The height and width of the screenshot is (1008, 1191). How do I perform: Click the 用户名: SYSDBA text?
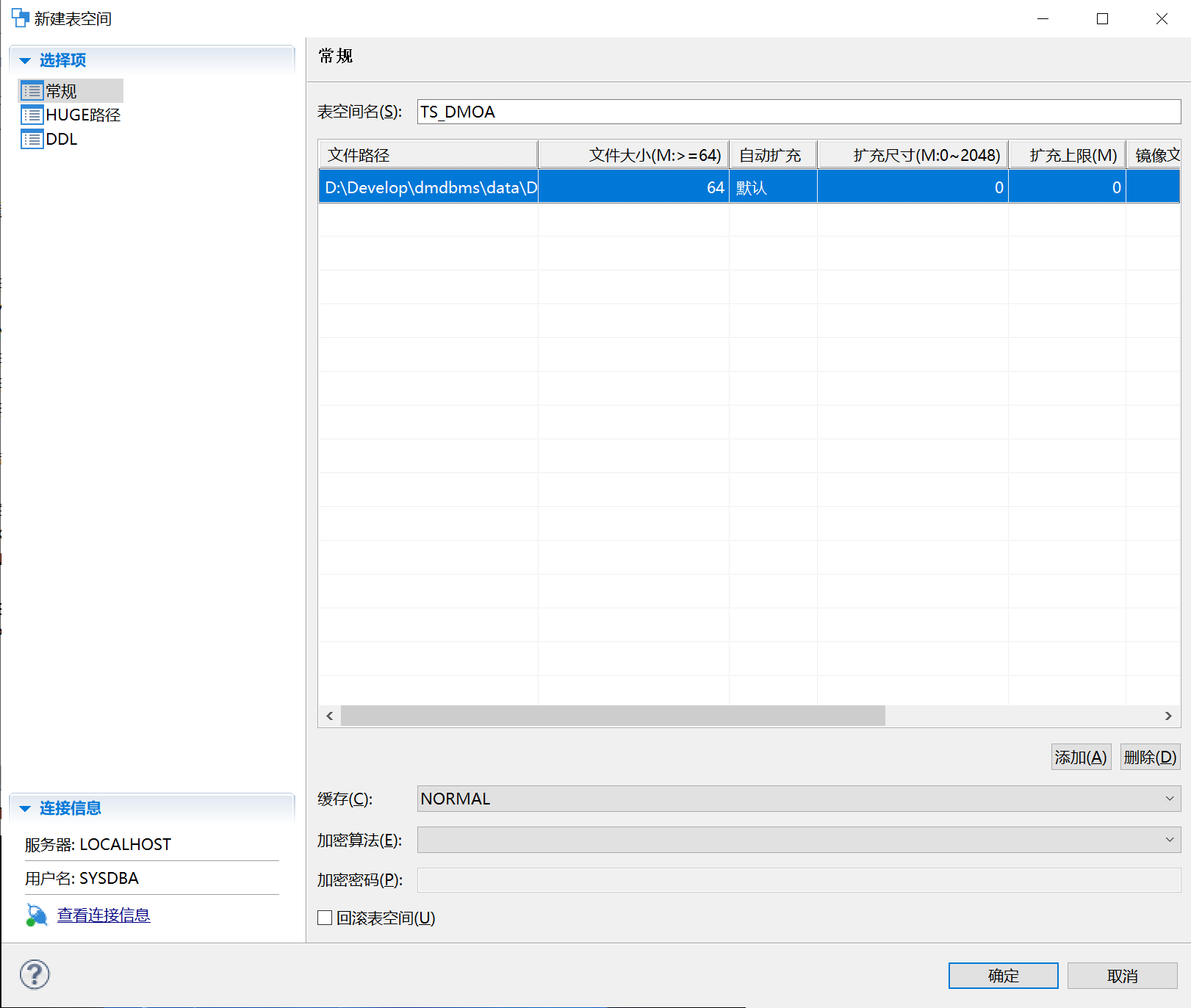point(82,879)
